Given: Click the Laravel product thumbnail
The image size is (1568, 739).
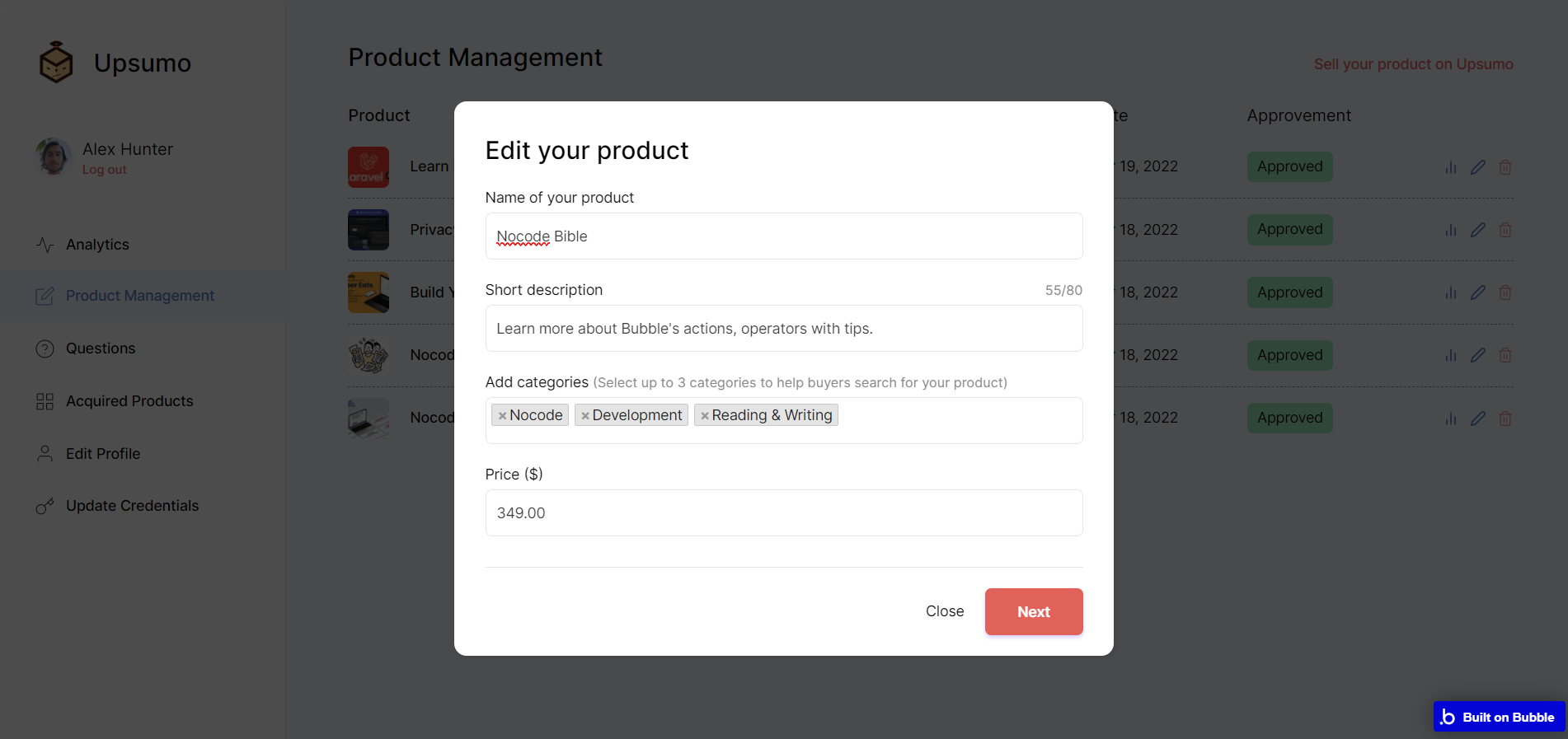Looking at the screenshot, I should 369,167.
